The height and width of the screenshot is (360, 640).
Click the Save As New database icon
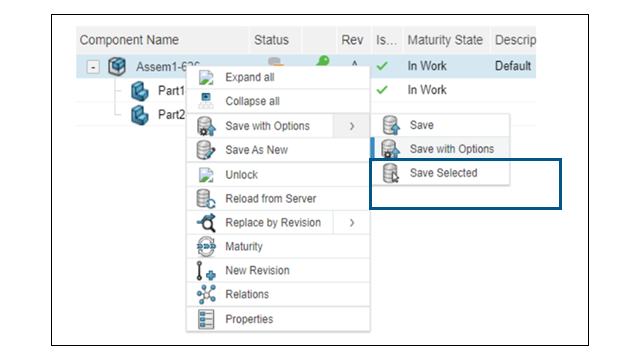(x=206, y=150)
